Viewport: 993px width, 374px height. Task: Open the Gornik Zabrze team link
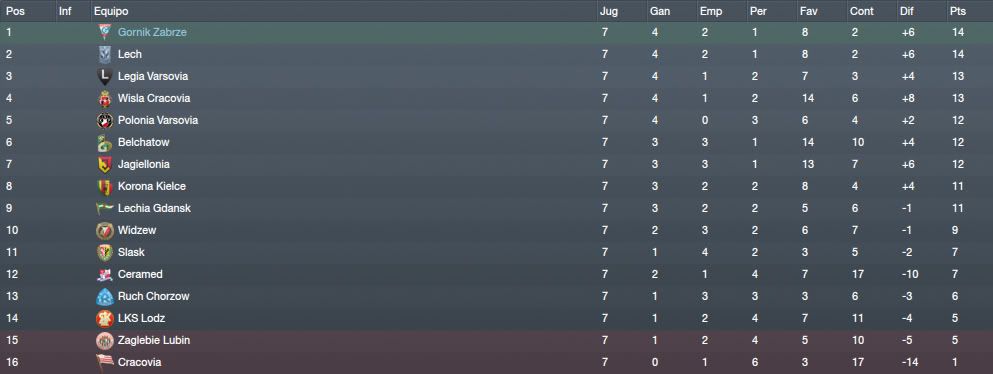pos(152,32)
